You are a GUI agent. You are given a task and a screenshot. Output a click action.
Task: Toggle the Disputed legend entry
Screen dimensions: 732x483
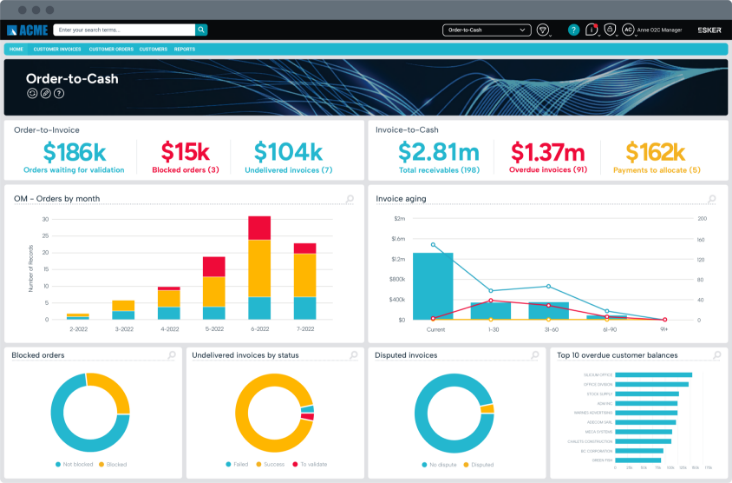click(480, 465)
